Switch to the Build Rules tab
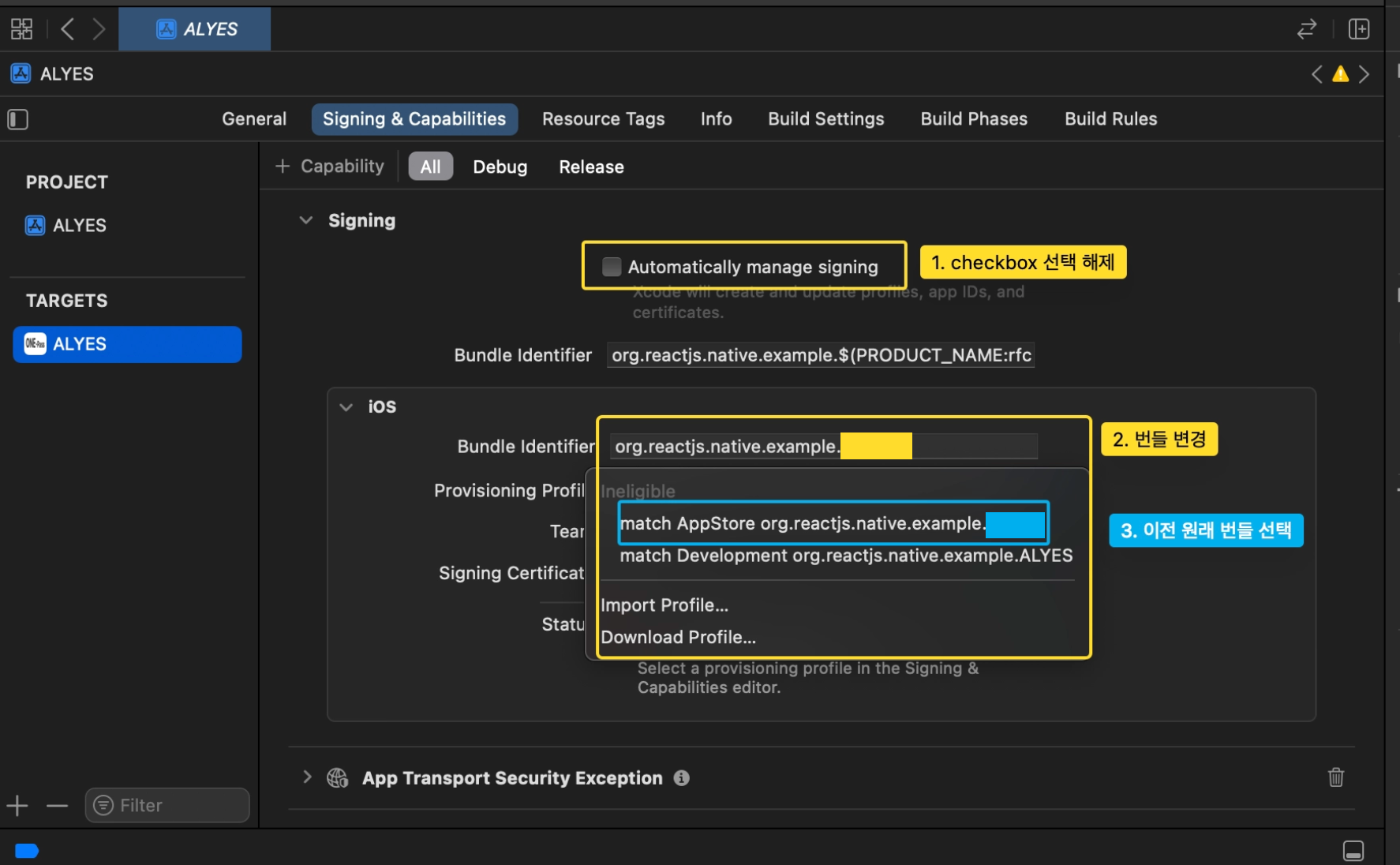This screenshot has height=865, width=1400. [1111, 119]
